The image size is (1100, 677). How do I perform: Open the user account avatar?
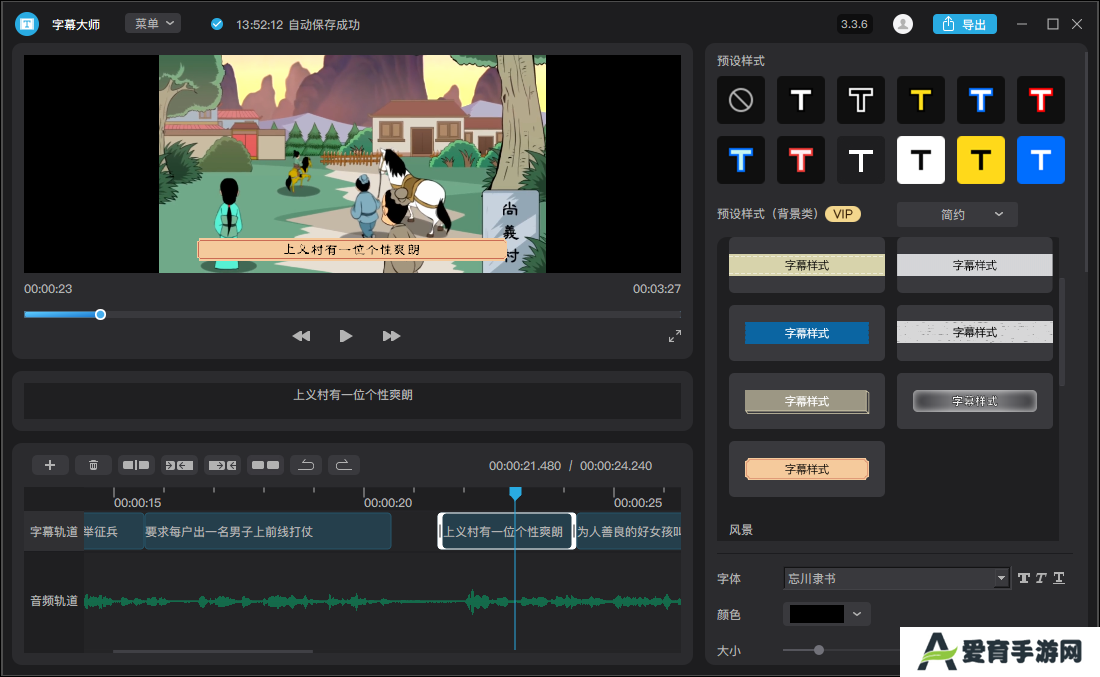tap(903, 24)
